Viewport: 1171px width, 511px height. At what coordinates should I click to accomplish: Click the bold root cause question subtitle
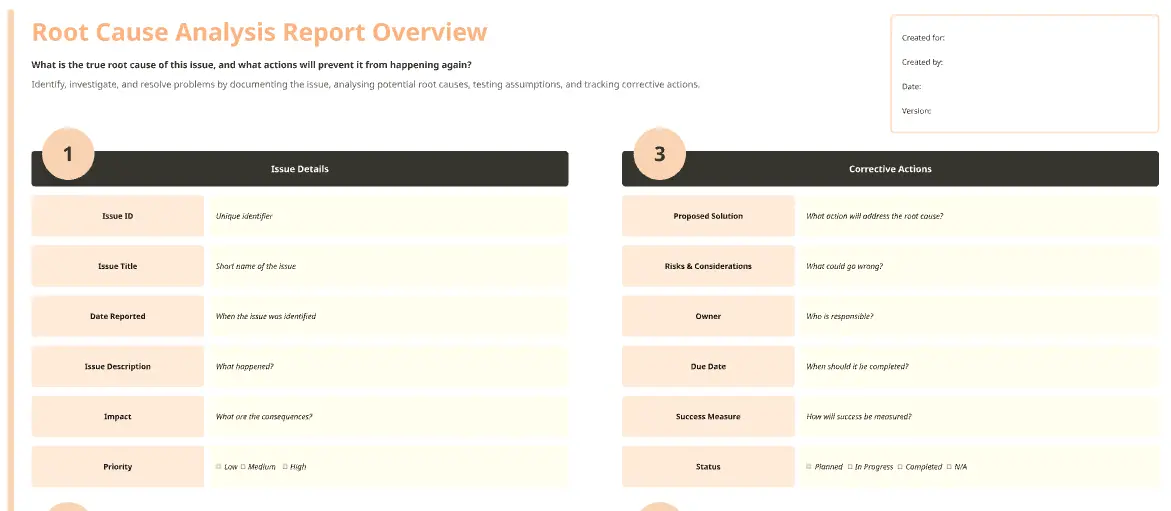[251, 64]
